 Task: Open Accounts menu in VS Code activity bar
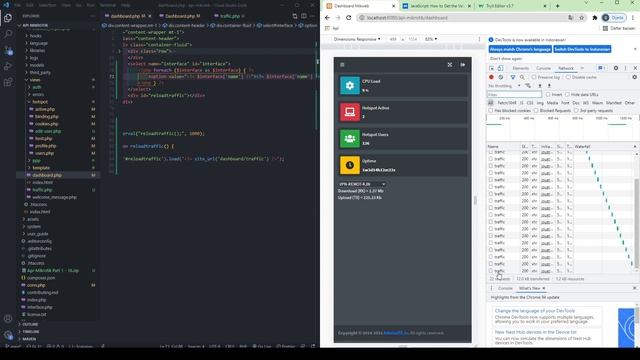[x=8, y=319]
